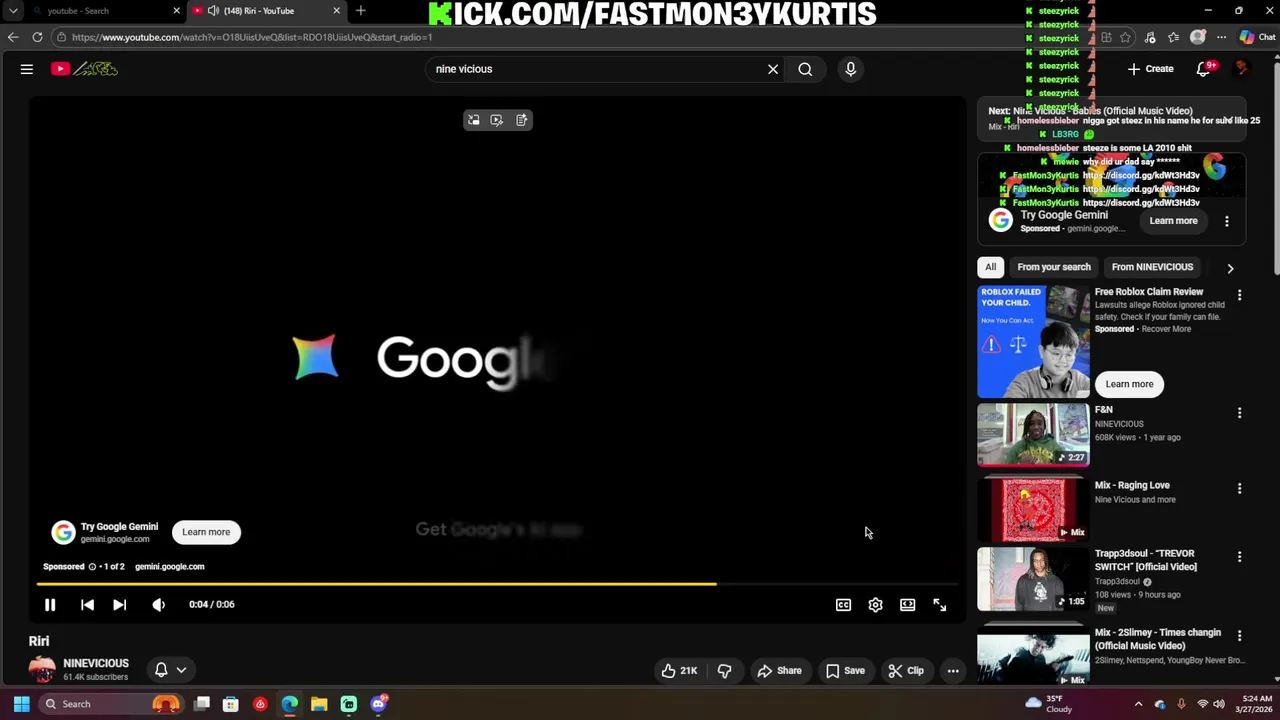Mute the Riri - YouTube tab audio icon

[213, 11]
